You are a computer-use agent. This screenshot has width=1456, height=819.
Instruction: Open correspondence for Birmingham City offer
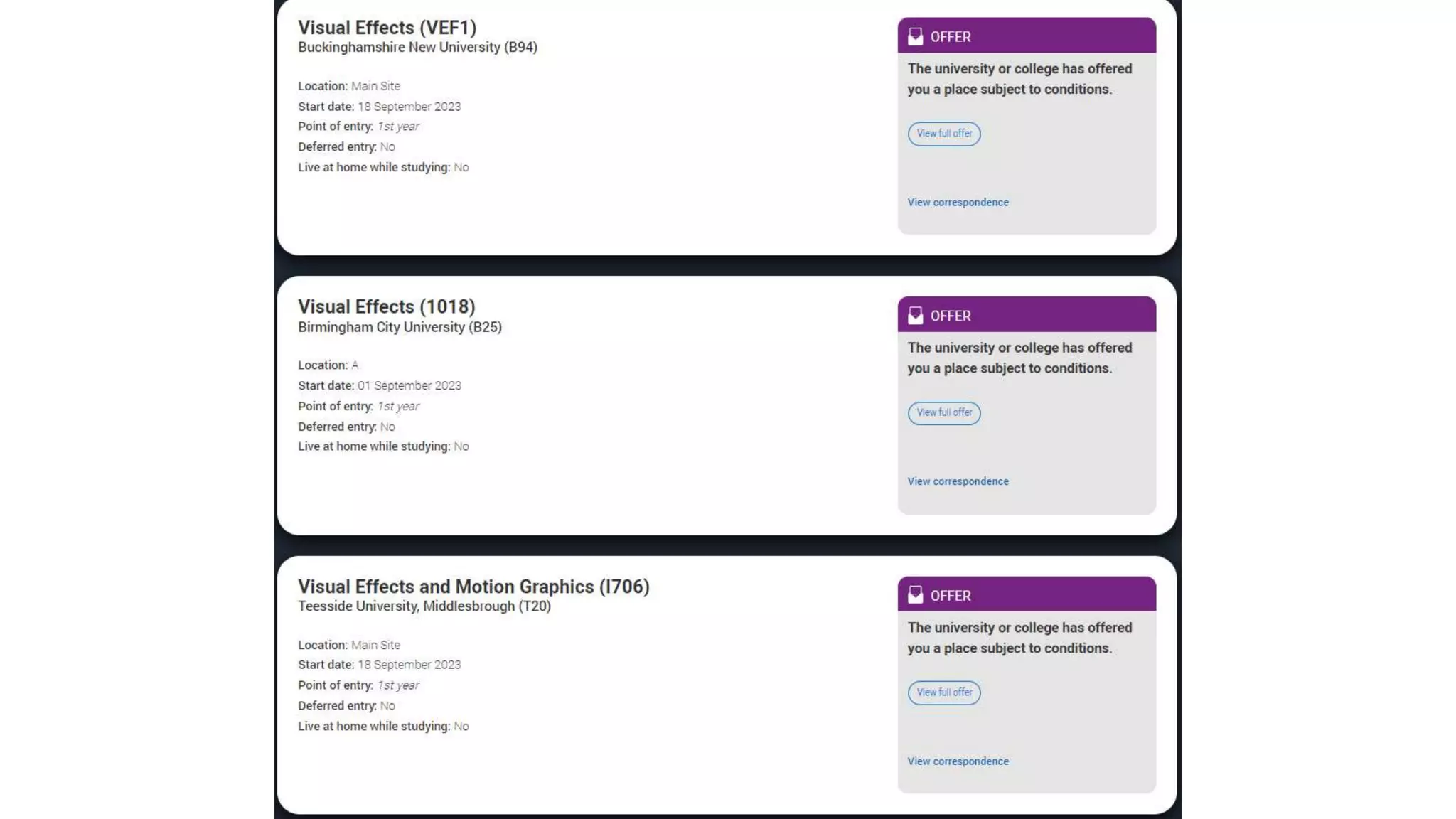(958, 481)
